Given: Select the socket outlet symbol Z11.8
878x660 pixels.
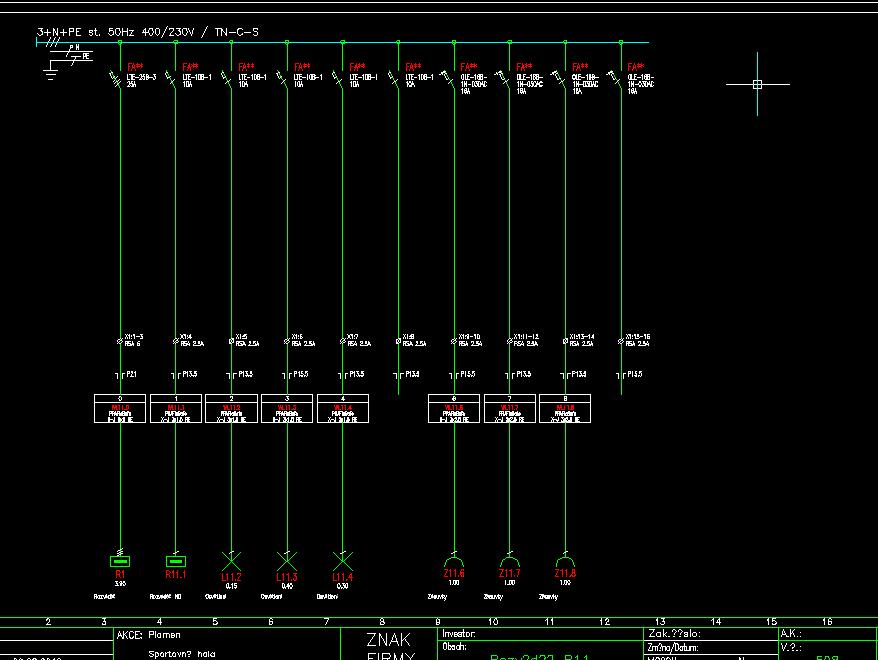Looking at the screenshot, I should click(x=565, y=561).
